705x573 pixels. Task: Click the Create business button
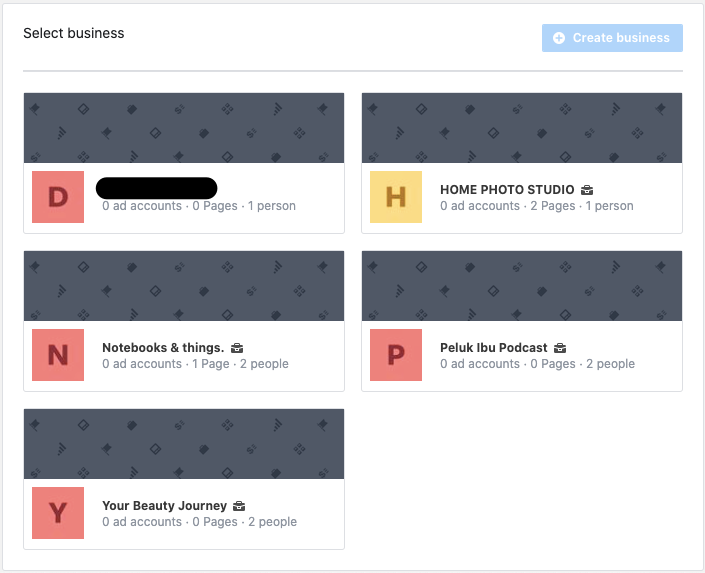612,38
